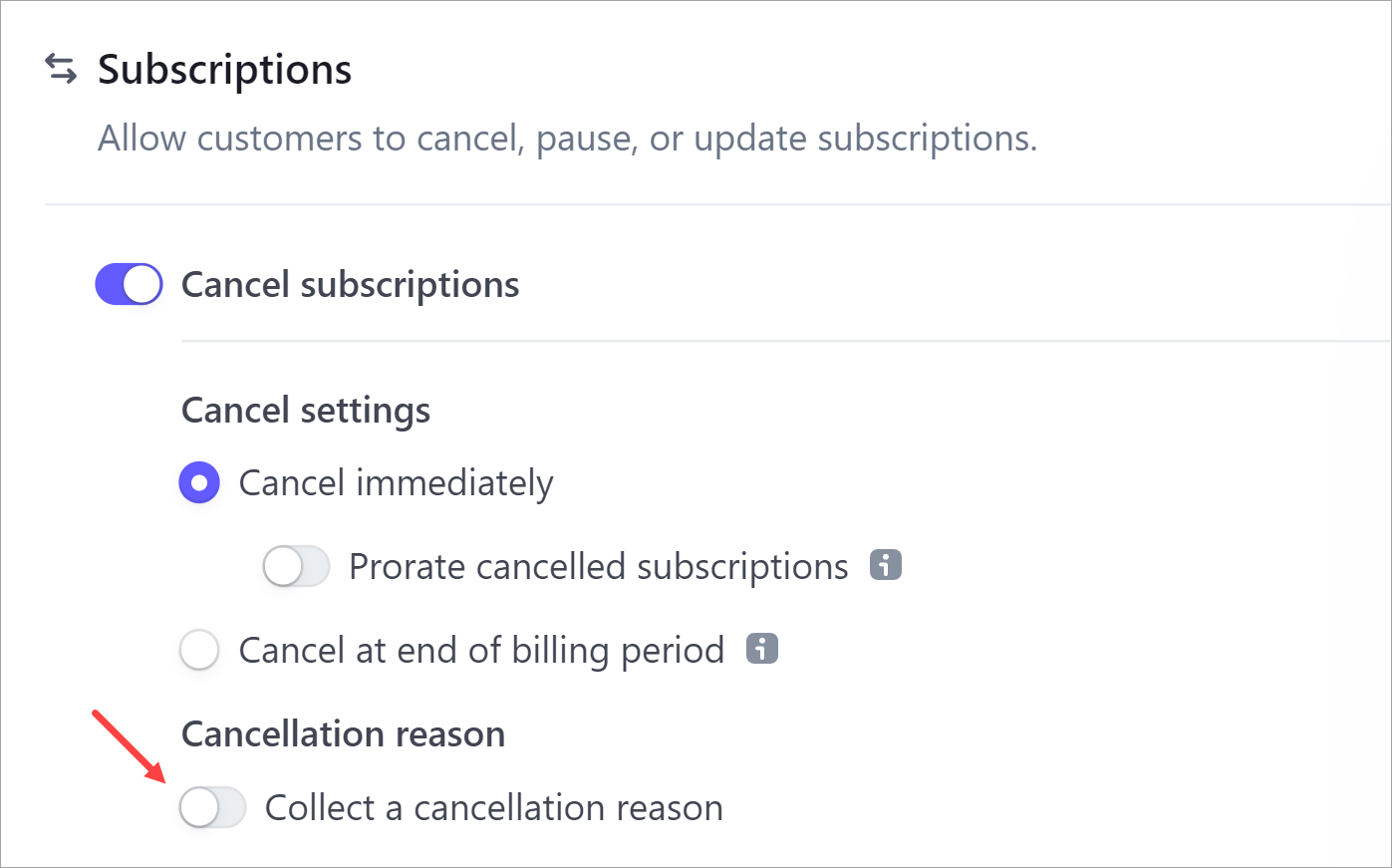Click the Cancellation reason heading
1392x868 pixels.
pyautogui.click(x=343, y=734)
